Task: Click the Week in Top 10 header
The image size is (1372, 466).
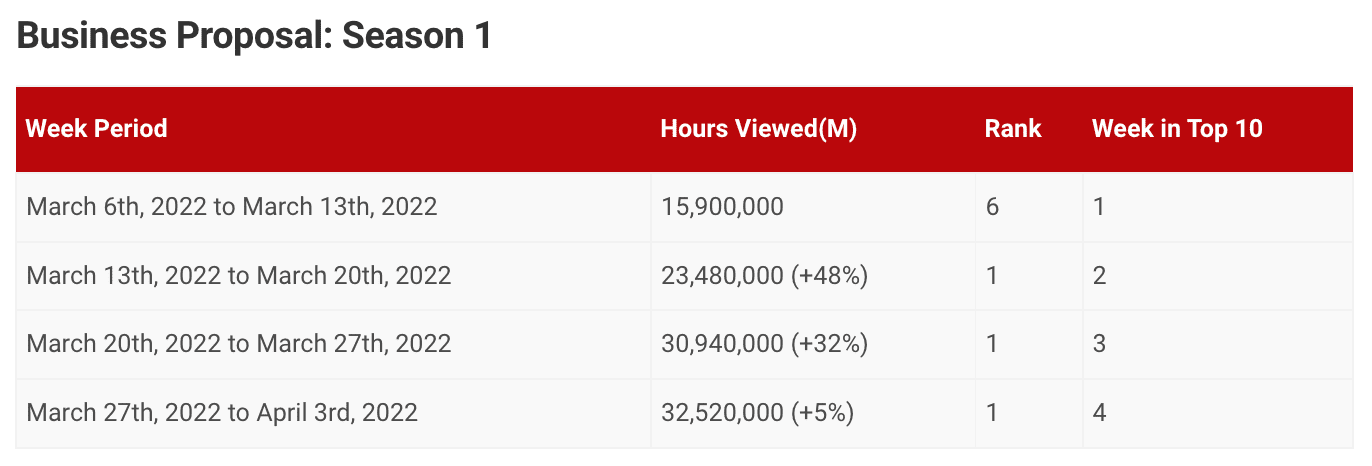Action: pyautogui.click(x=1177, y=129)
